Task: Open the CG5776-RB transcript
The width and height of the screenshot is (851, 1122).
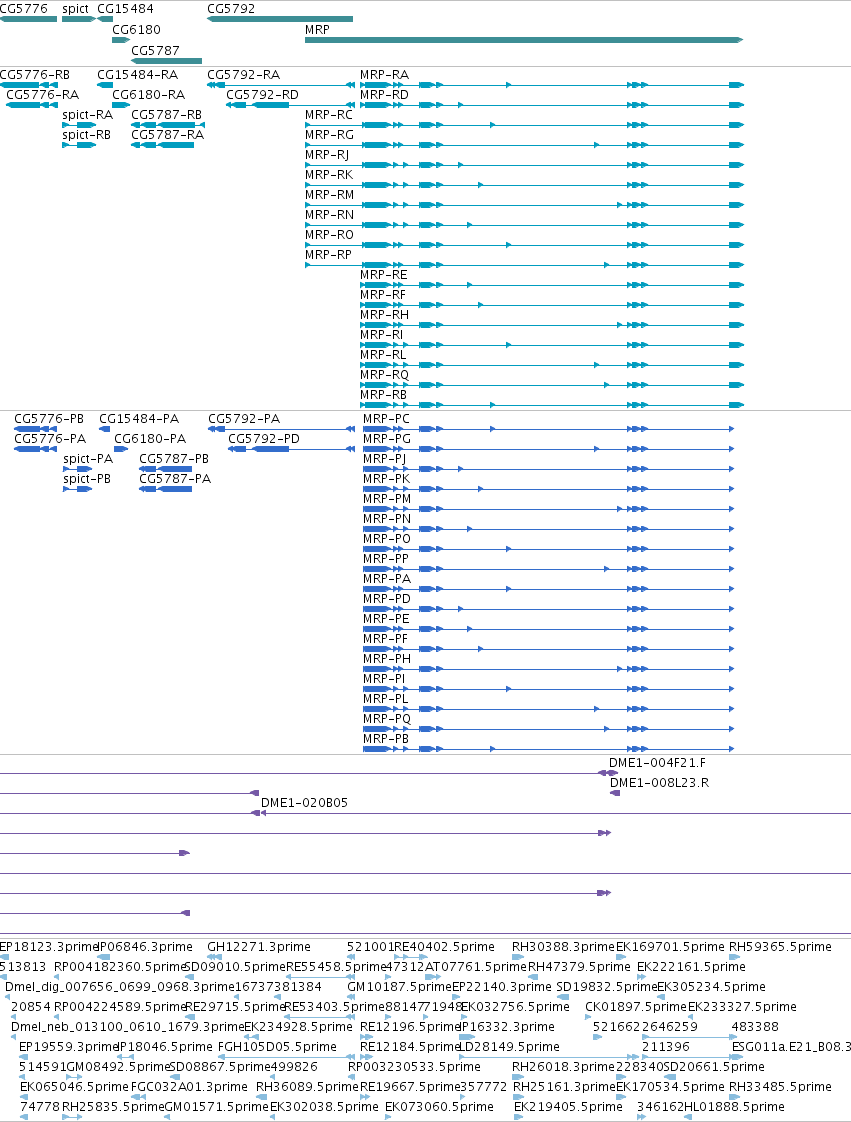Action: (x=29, y=85)
